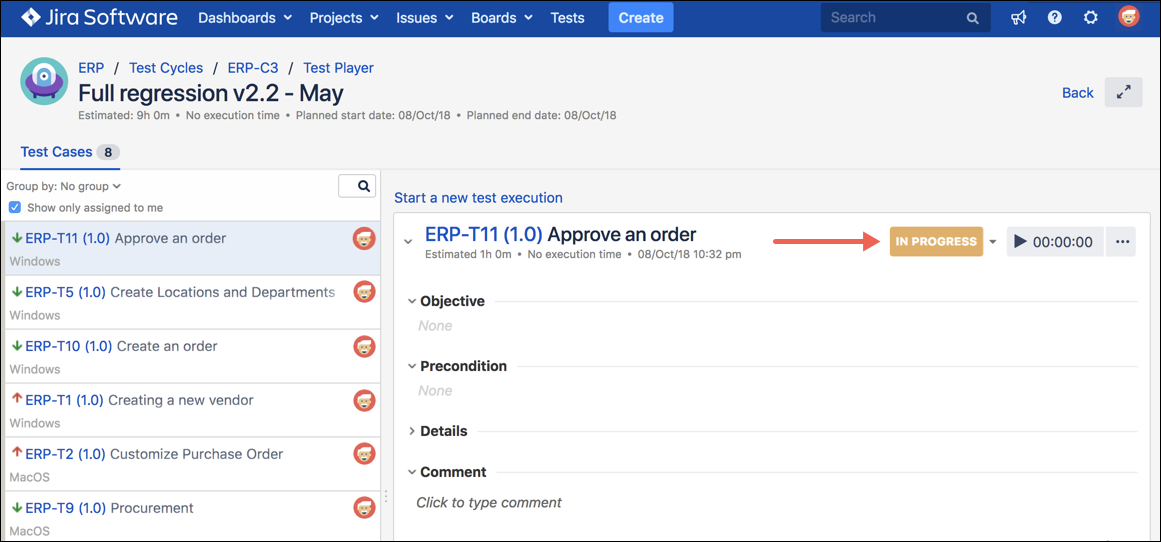Select test case ERP-T1 Creating a new vendor
Screen dimensions: 1161x542
(180, 400)
